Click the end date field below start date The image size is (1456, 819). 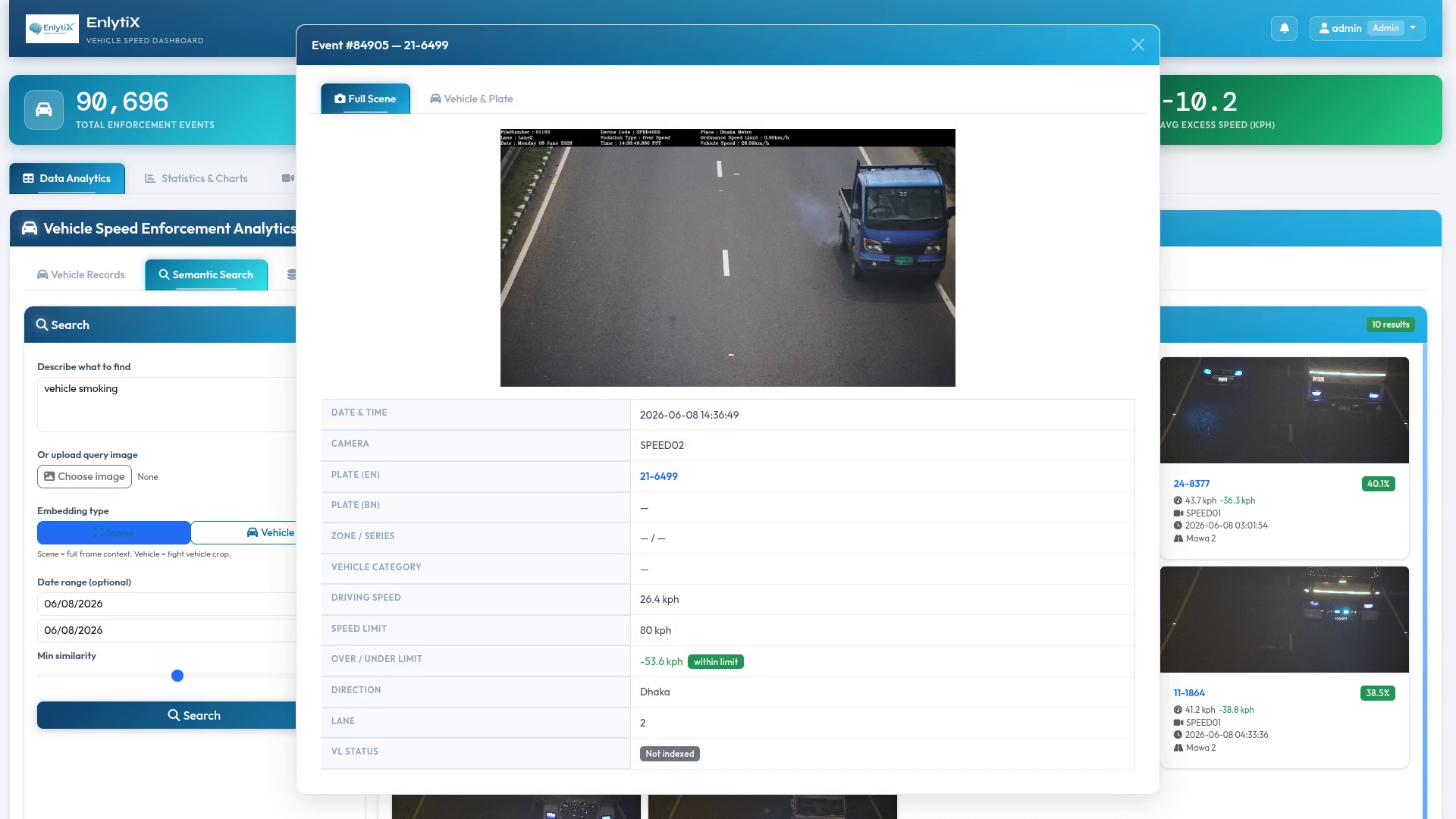click(x=167, y=630)
